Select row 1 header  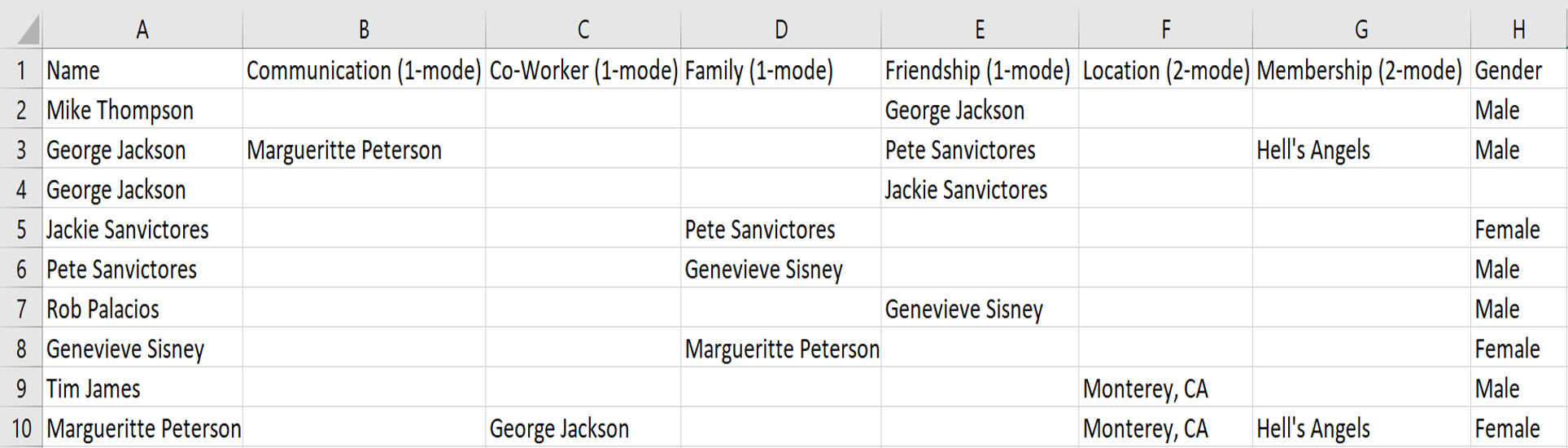21,71
